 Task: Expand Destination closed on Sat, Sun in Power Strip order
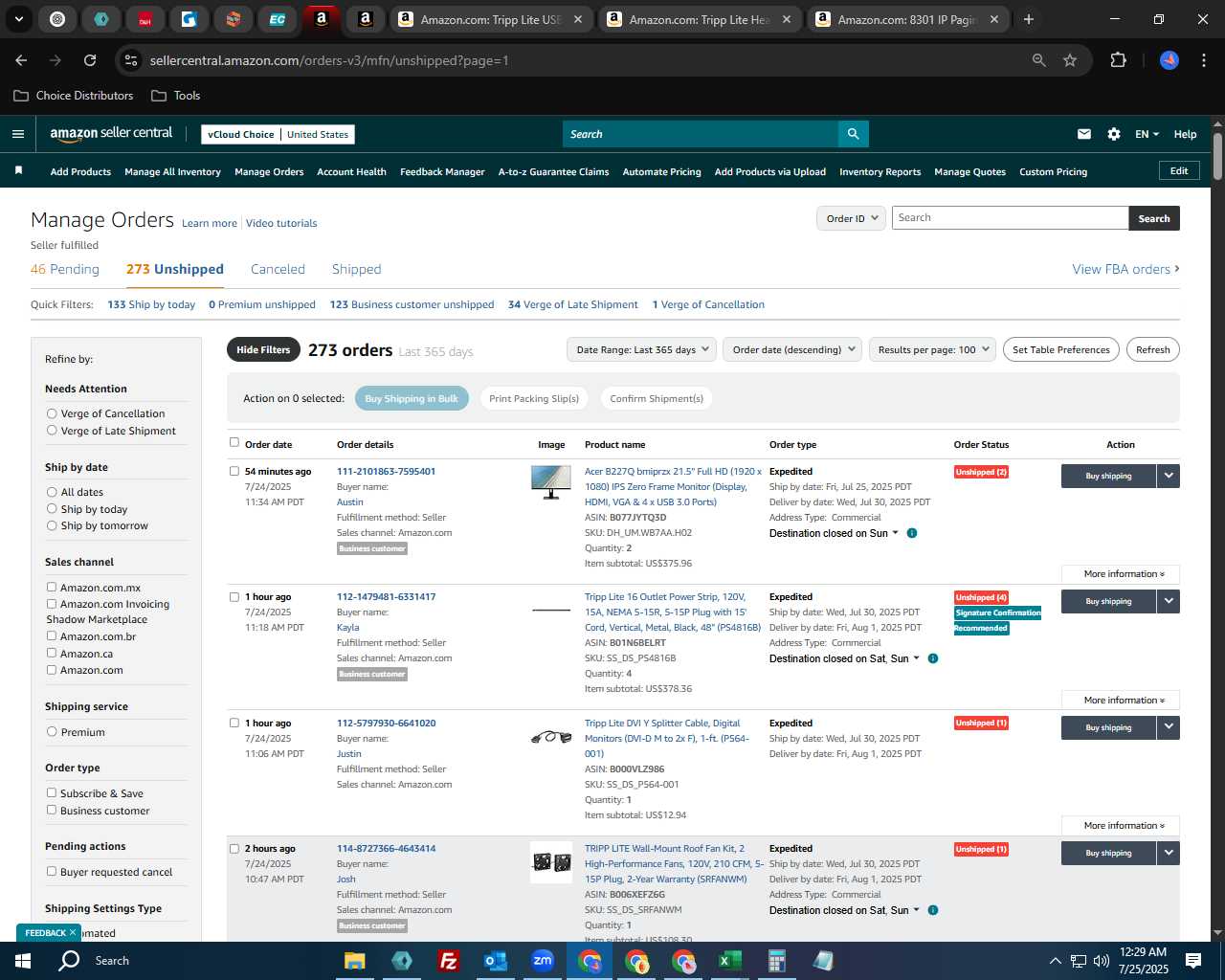click(x=844, y=658)
